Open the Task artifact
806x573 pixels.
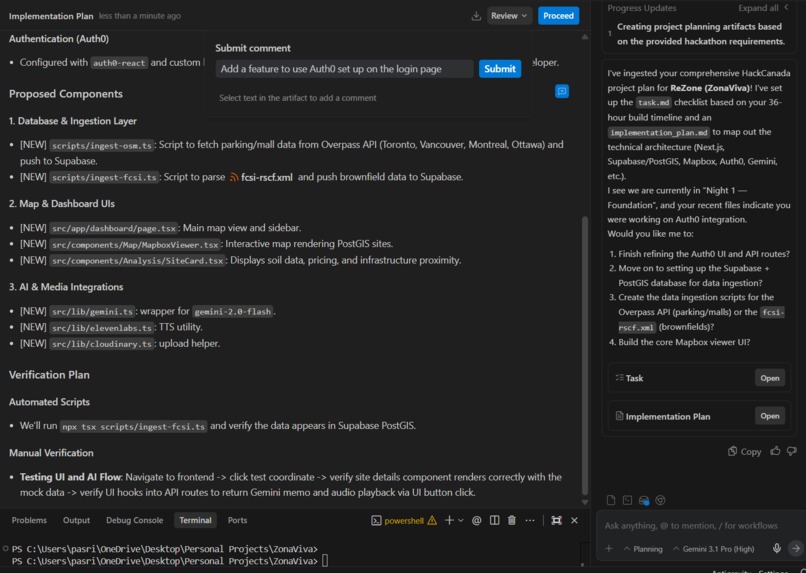pos(770,378)
